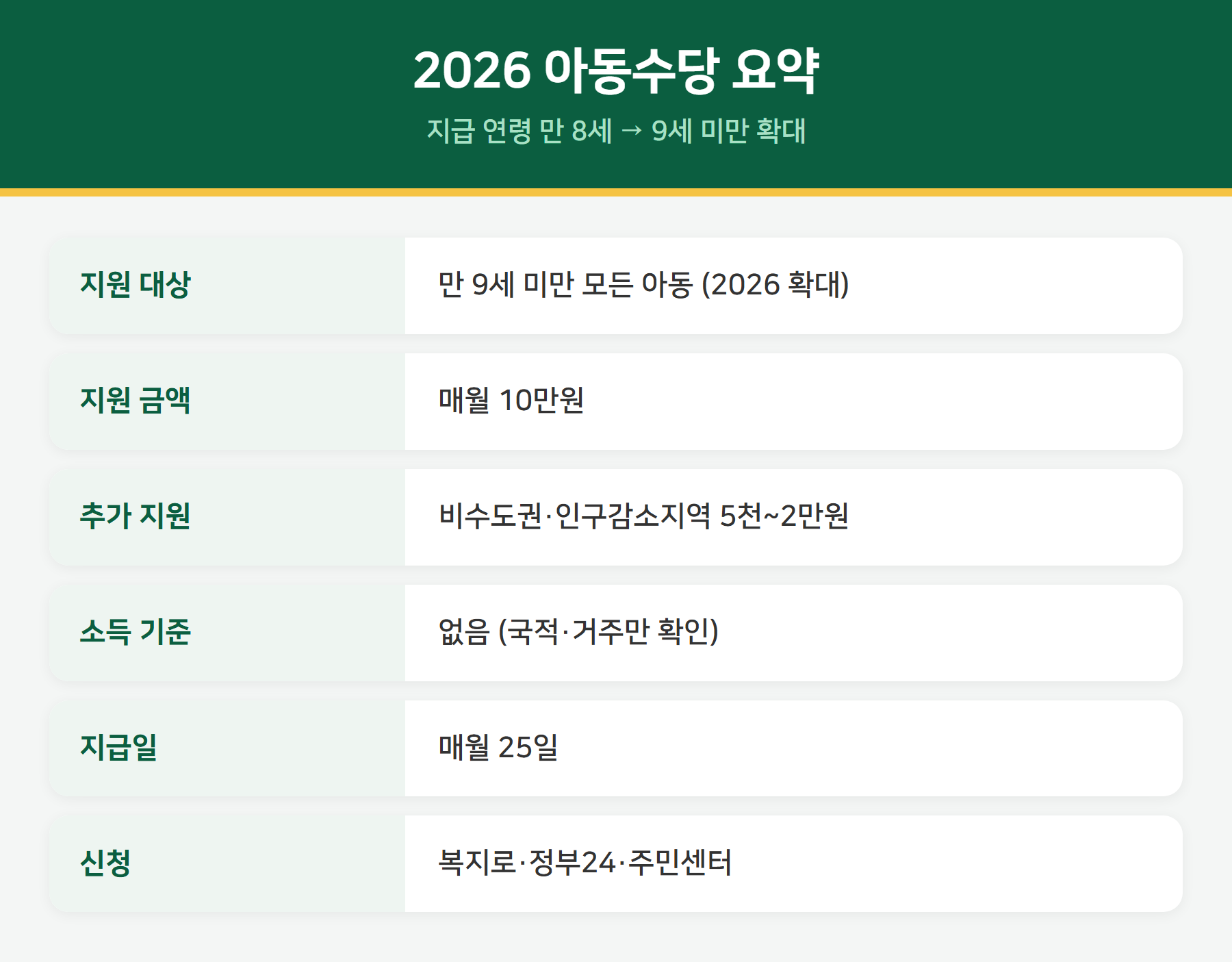Image resolution: width=1232 pixels, height=962 pixels.
Task: Click the 없음 (국적·거주만 확인) value
Action: point(578,632)
